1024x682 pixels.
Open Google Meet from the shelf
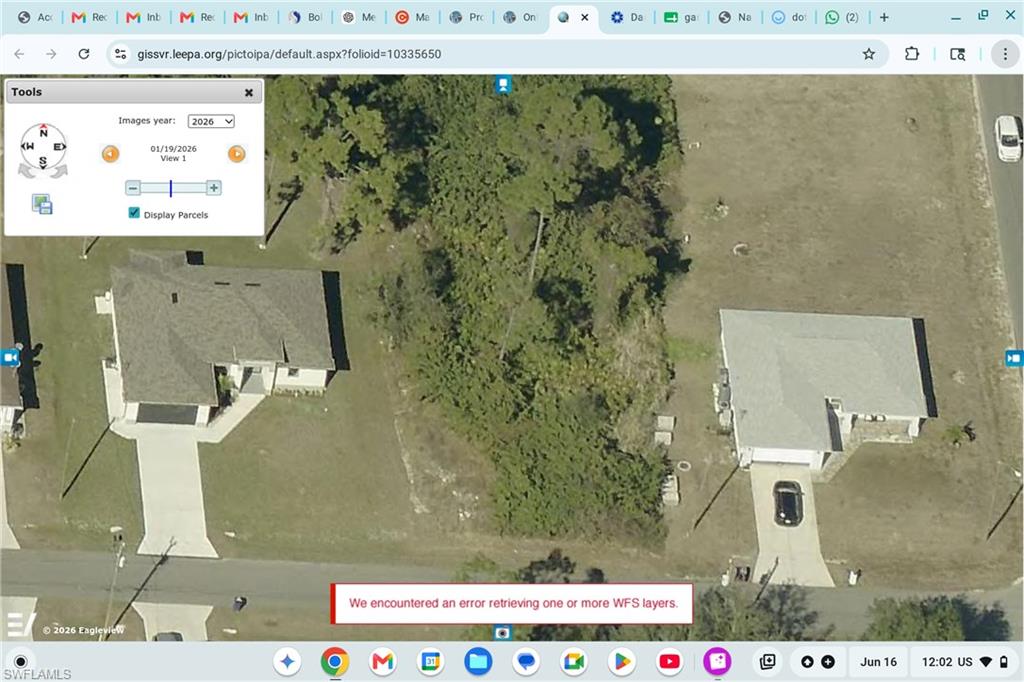(573, 662)
